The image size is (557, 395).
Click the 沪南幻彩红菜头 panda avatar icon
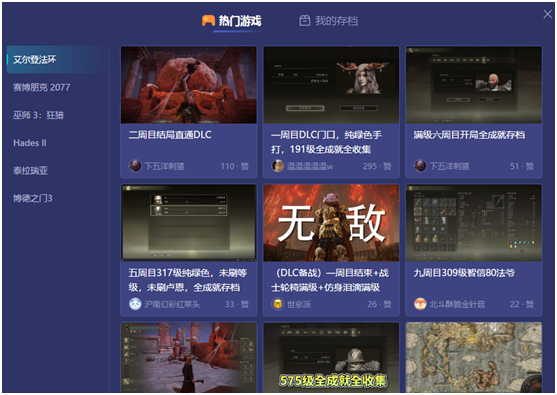coord(135,304)
